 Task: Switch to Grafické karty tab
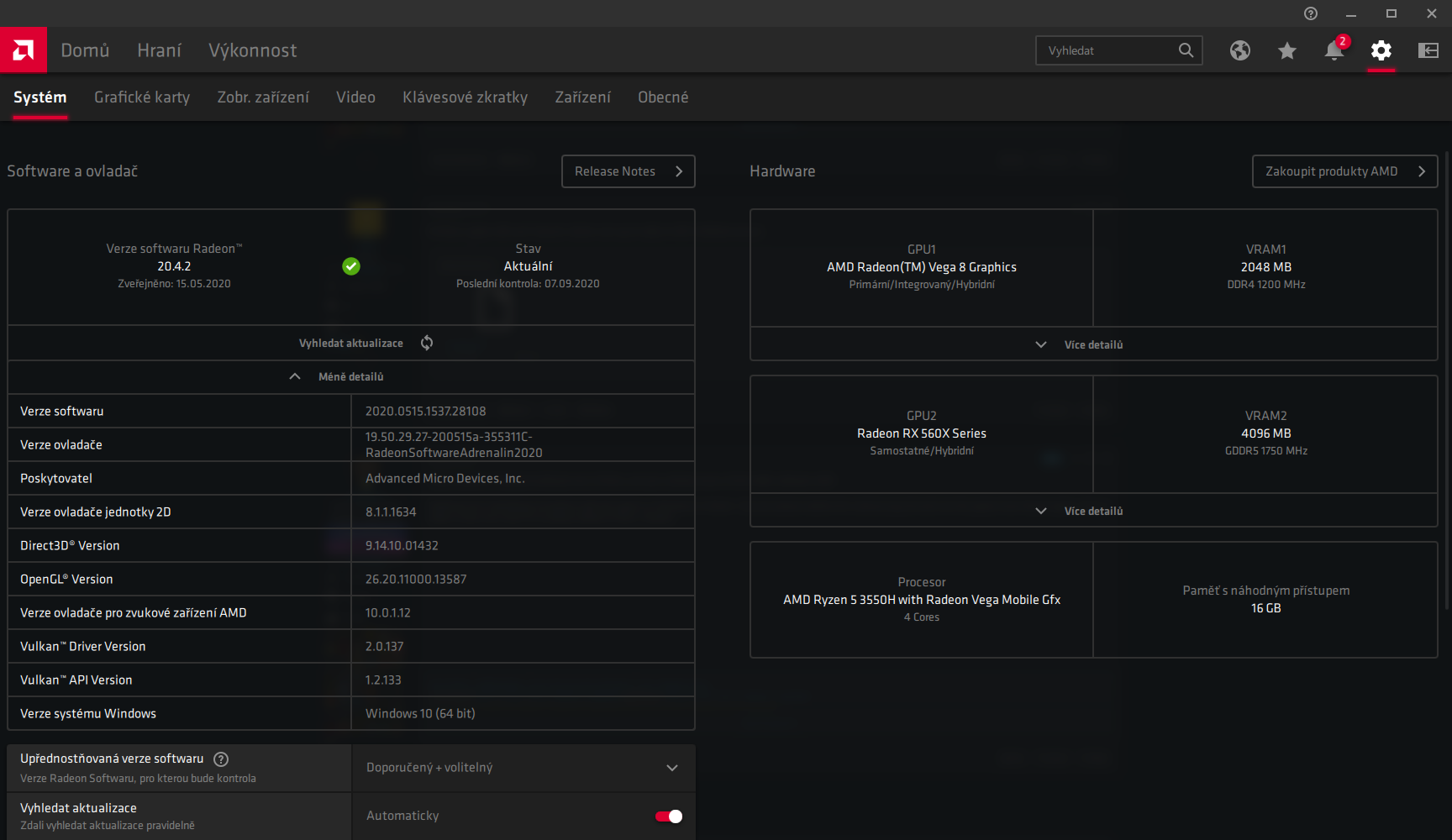[142, 97]
